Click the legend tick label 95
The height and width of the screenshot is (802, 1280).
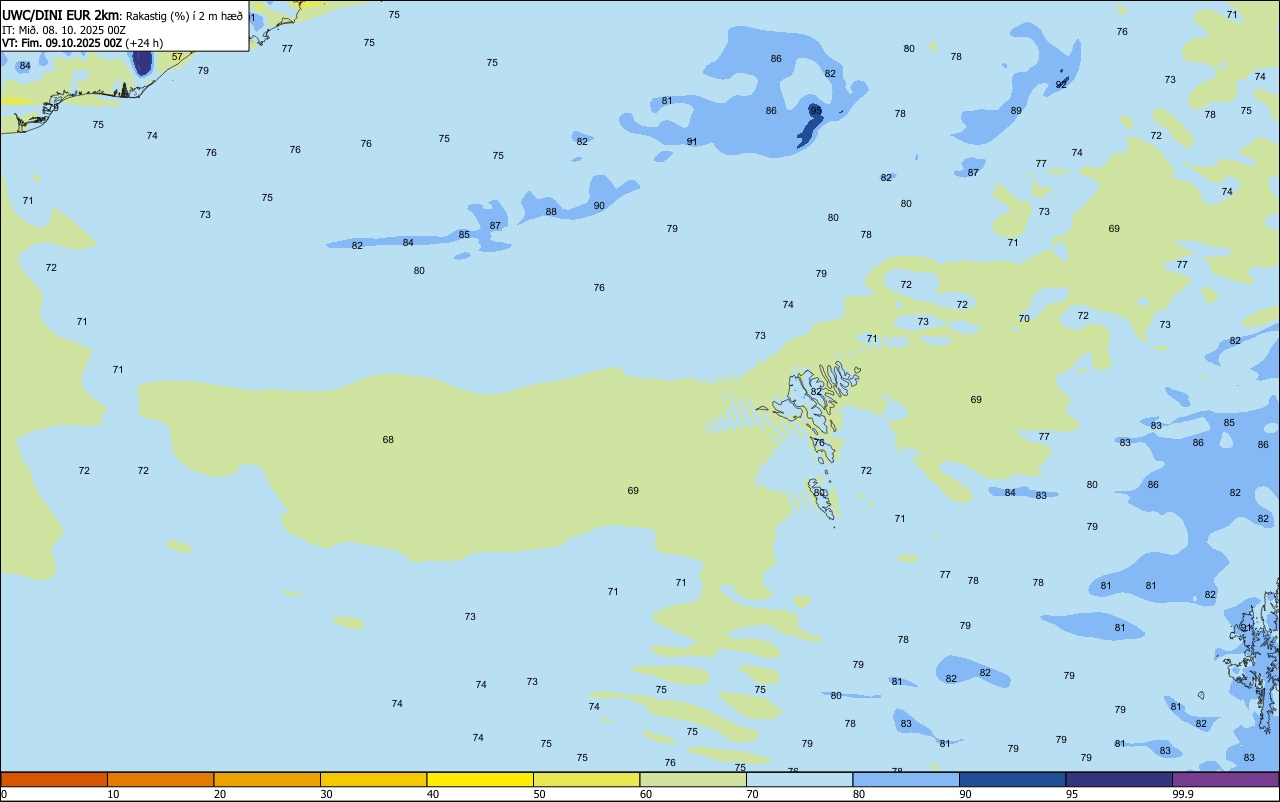click(x=1072, y=794)
